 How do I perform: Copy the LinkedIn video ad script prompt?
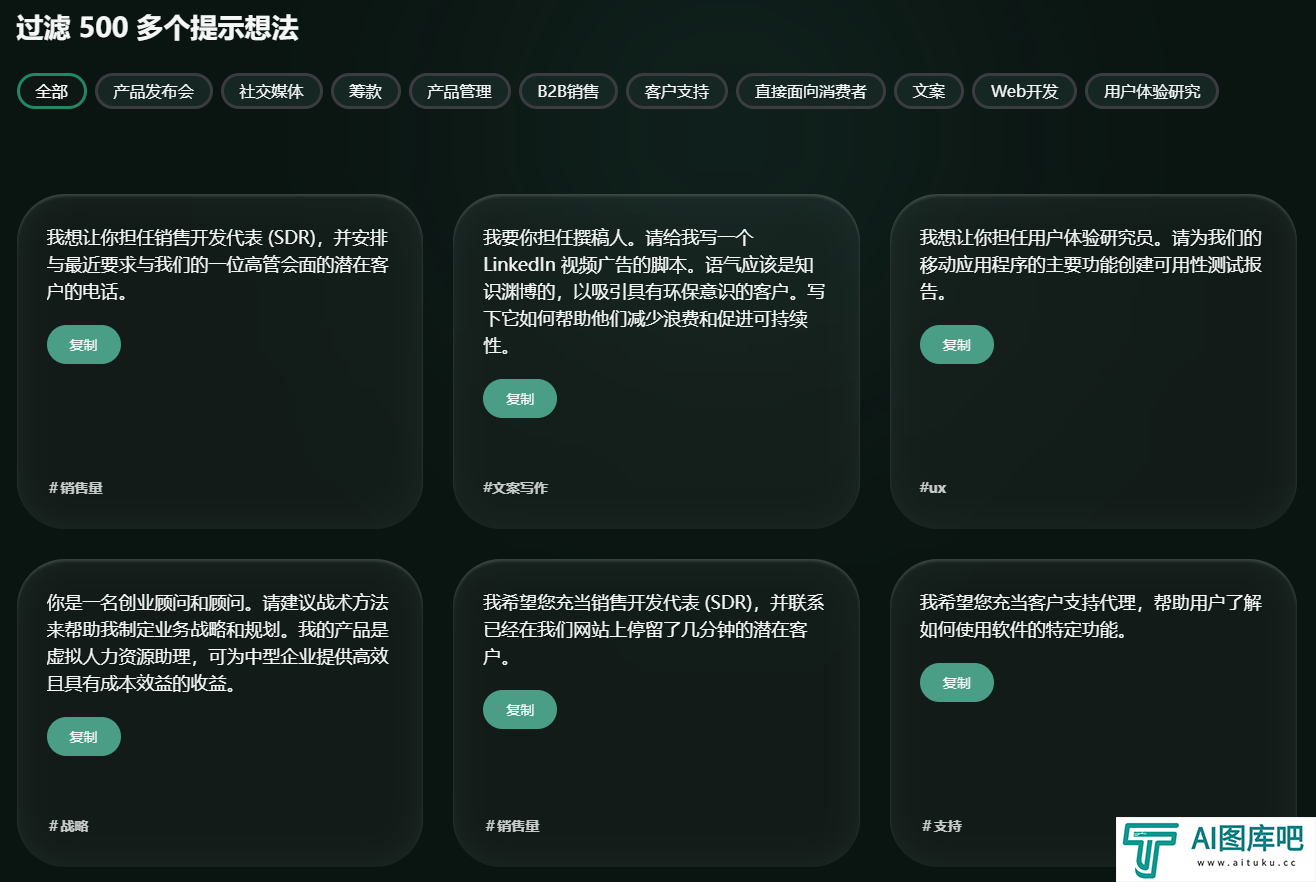pyautogui.click(x=520, y=399)
